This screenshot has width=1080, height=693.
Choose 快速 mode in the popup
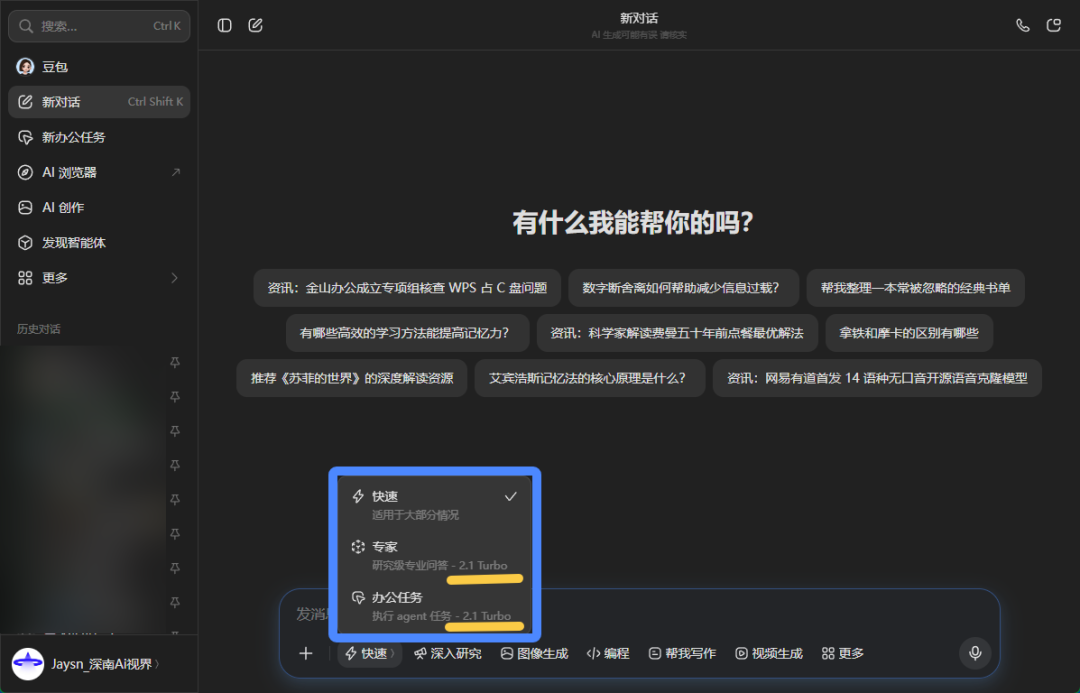[435, 505]
